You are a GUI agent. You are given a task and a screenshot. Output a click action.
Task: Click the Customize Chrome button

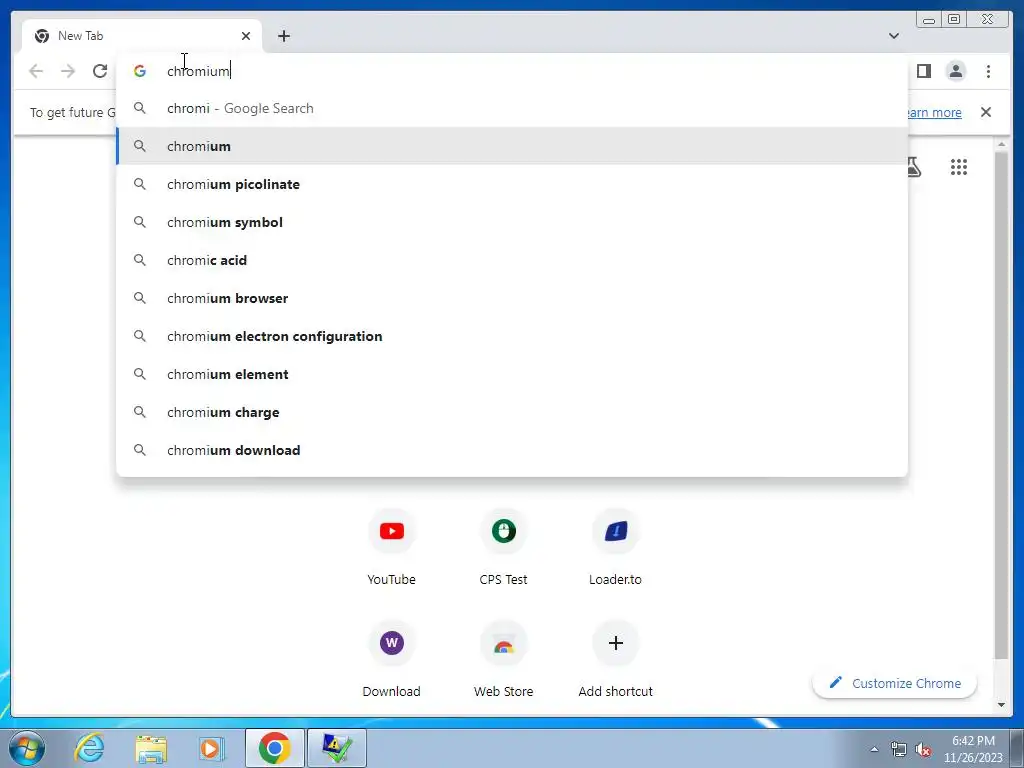point(895,683)
